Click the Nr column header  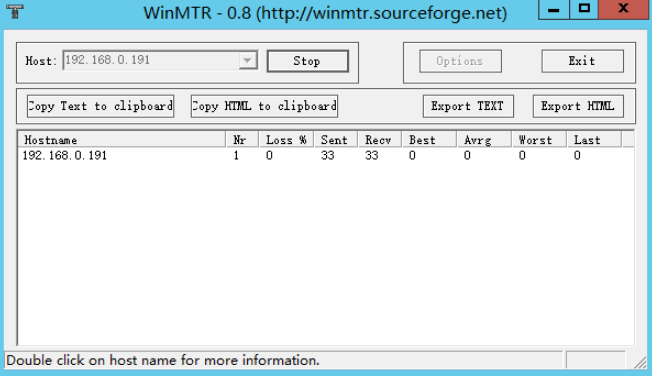[x=242, y=140]
